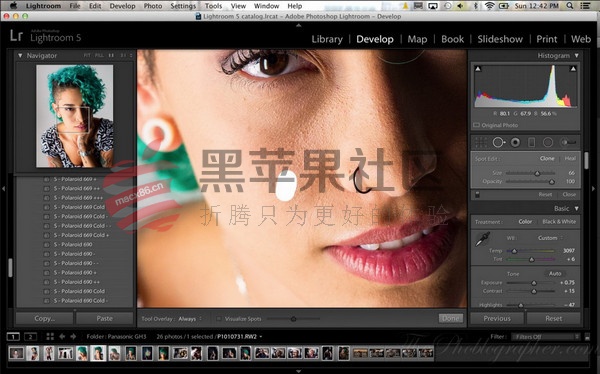Collapse the Navigator panel
Viewport: 600px width, 374px height.
pyautogui.click(x=20, y=56)
